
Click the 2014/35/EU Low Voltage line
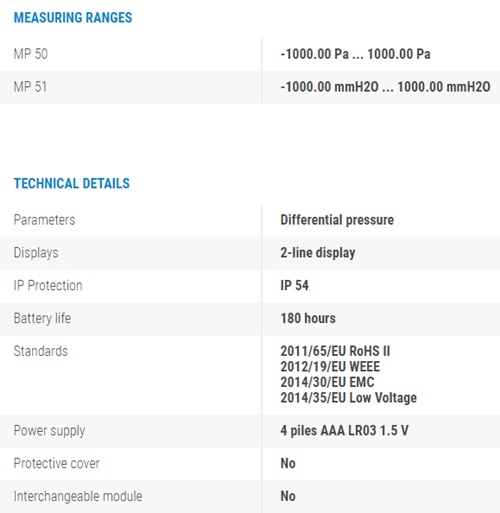point(348,398)
